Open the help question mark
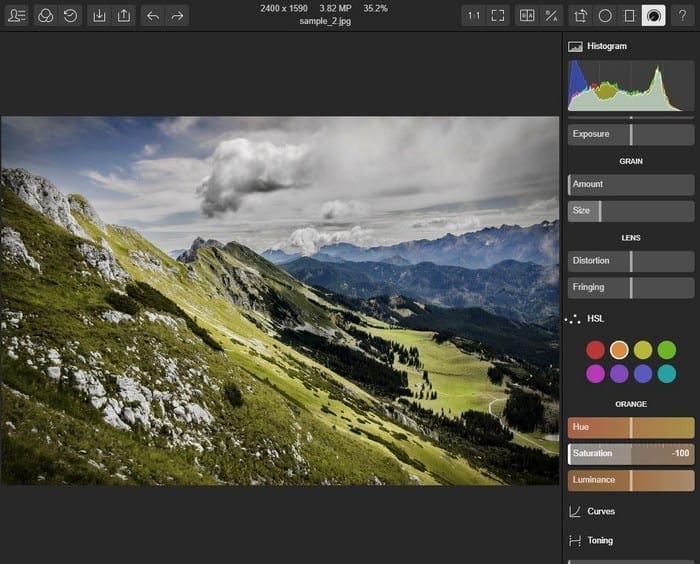This screenshot has height=564, width=700. [682, 16]
